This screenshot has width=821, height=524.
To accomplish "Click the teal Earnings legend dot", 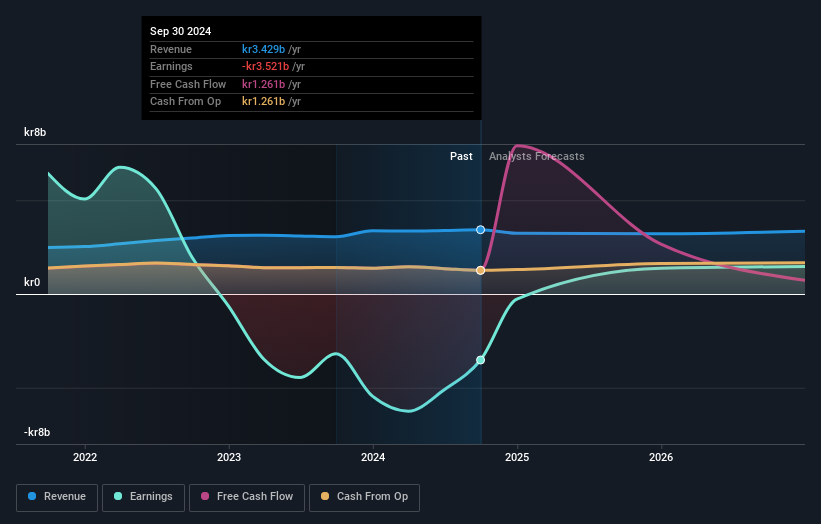I will 118,496.
